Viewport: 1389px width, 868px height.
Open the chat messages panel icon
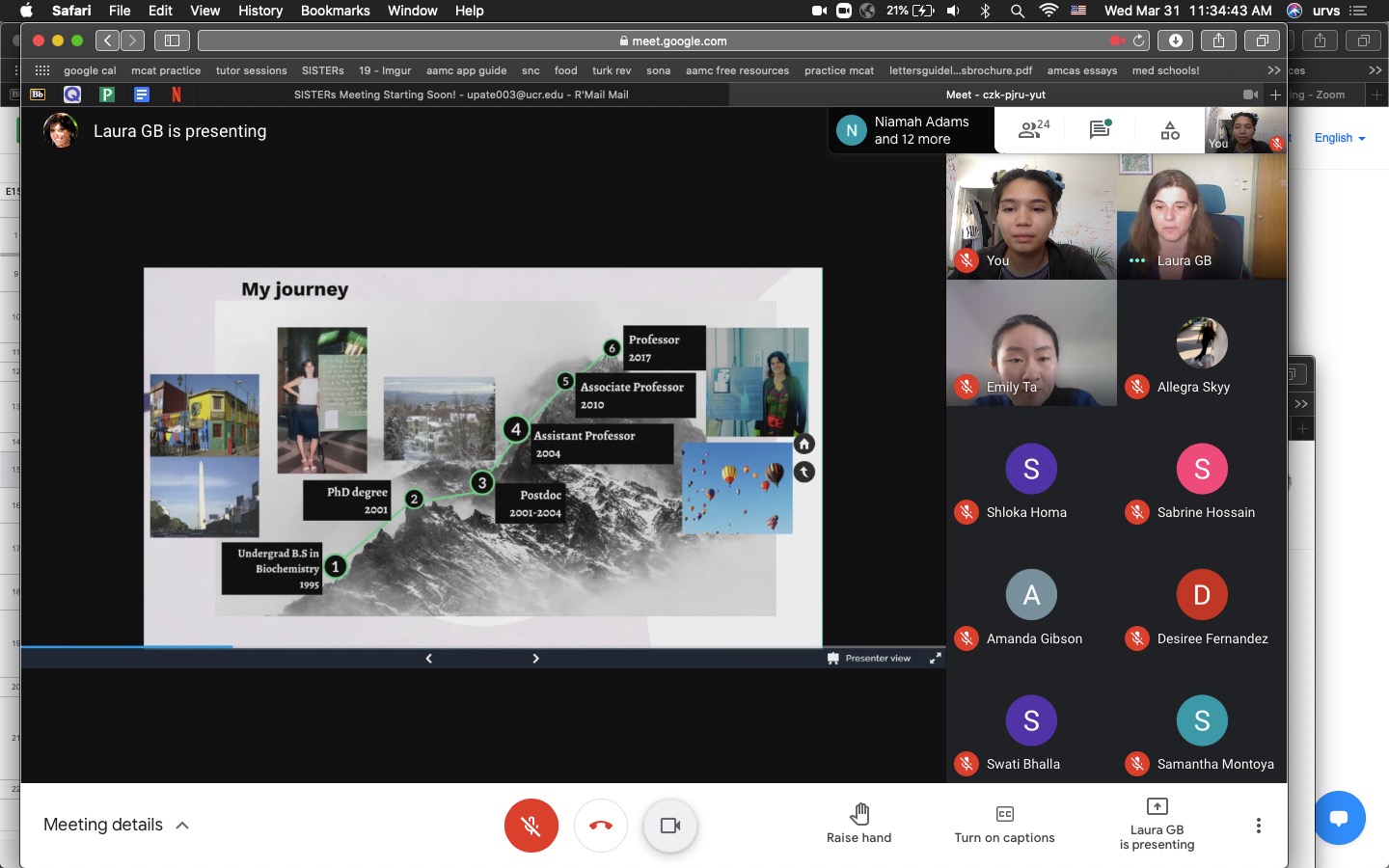click(x=1100, y=130)
